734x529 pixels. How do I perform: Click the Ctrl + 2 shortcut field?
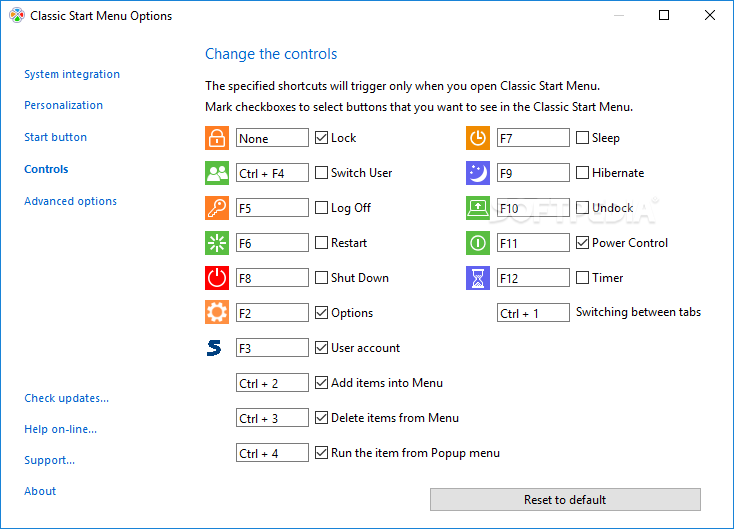coord(272,383)
